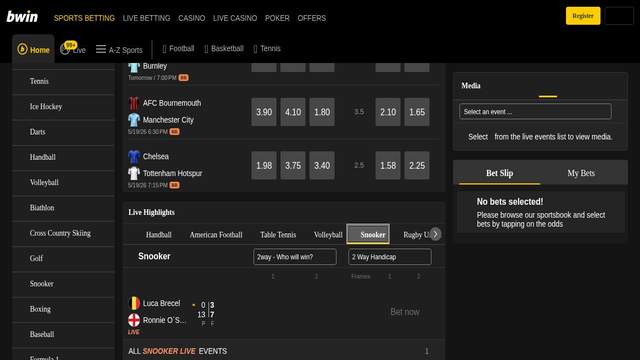This screenshot has height=360, width=640.
Task: Go to the Casino section
Action: tap(191, 18)
